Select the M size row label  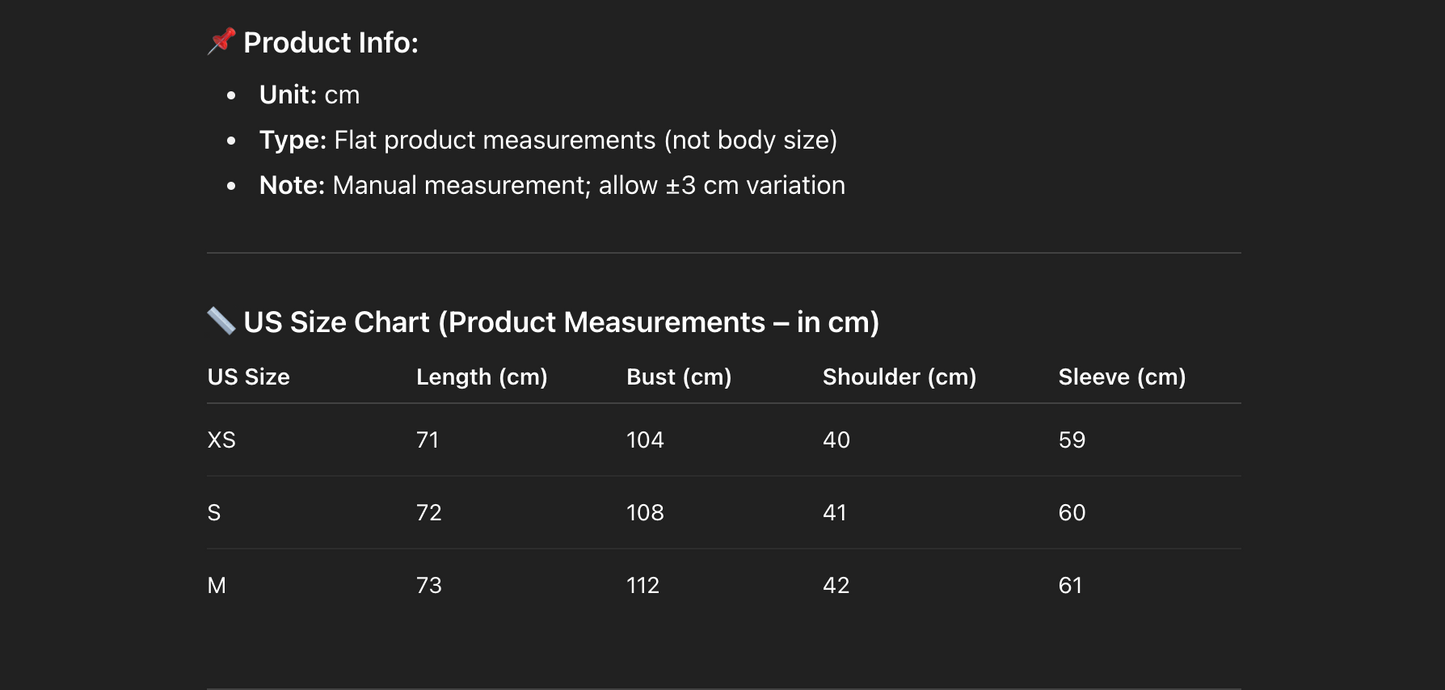coord(216,586)
